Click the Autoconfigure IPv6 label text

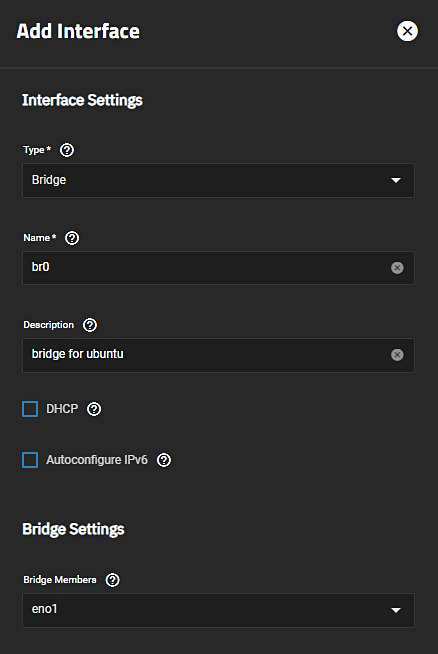tap(97, 460)
